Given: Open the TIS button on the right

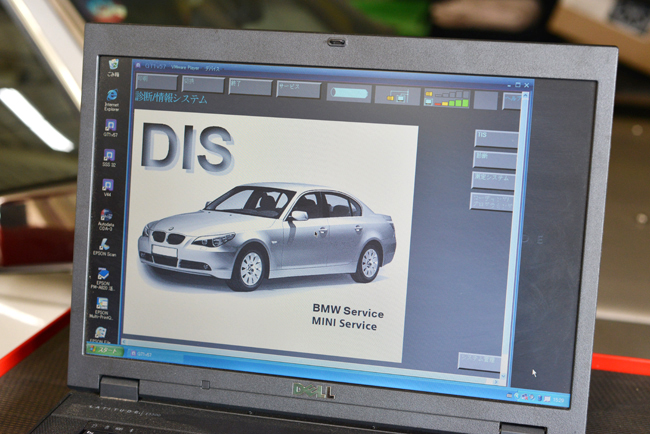Looking at the screenshot, I should [x=496, y=140].
